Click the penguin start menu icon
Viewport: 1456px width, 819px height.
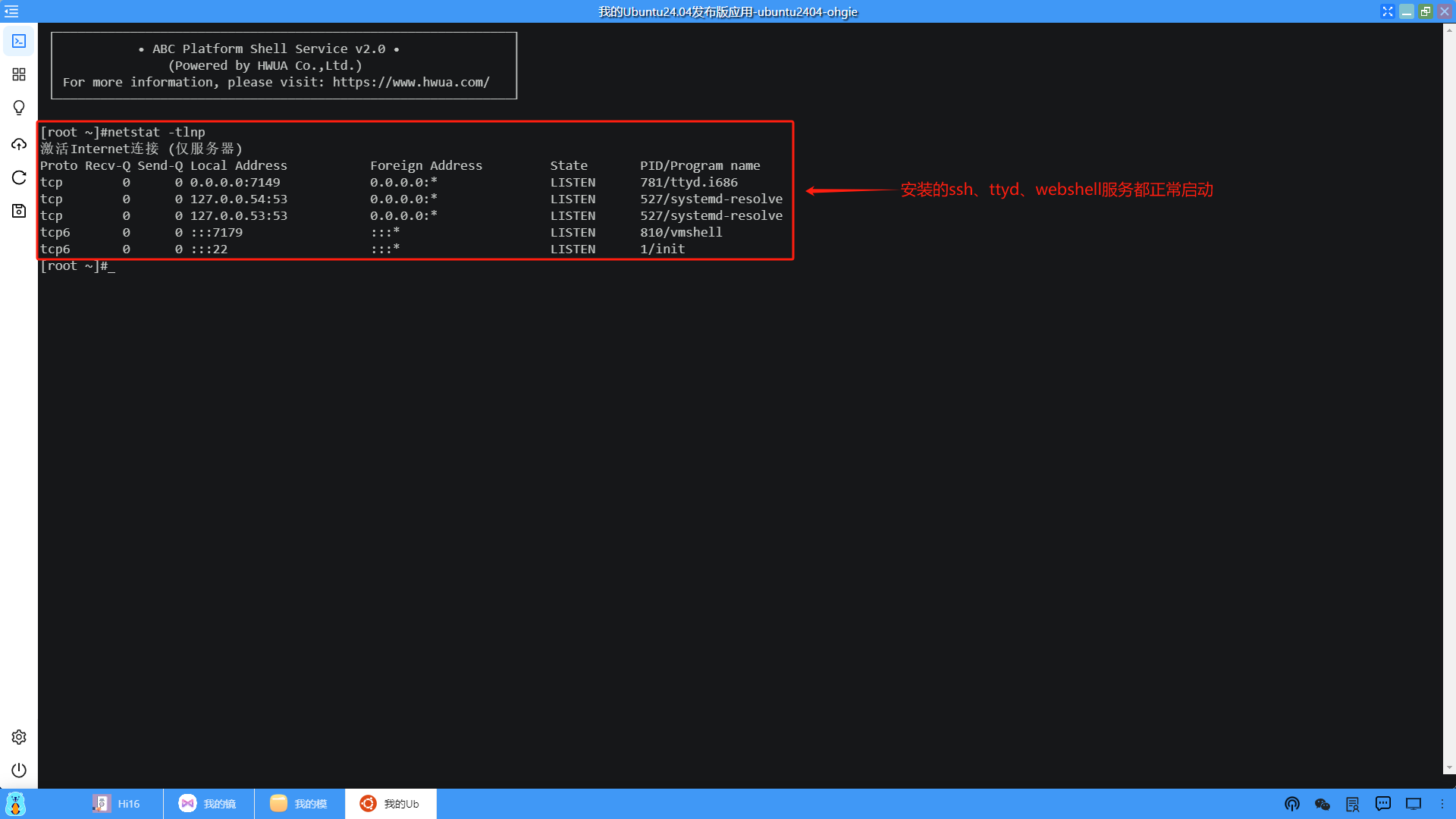15,804
